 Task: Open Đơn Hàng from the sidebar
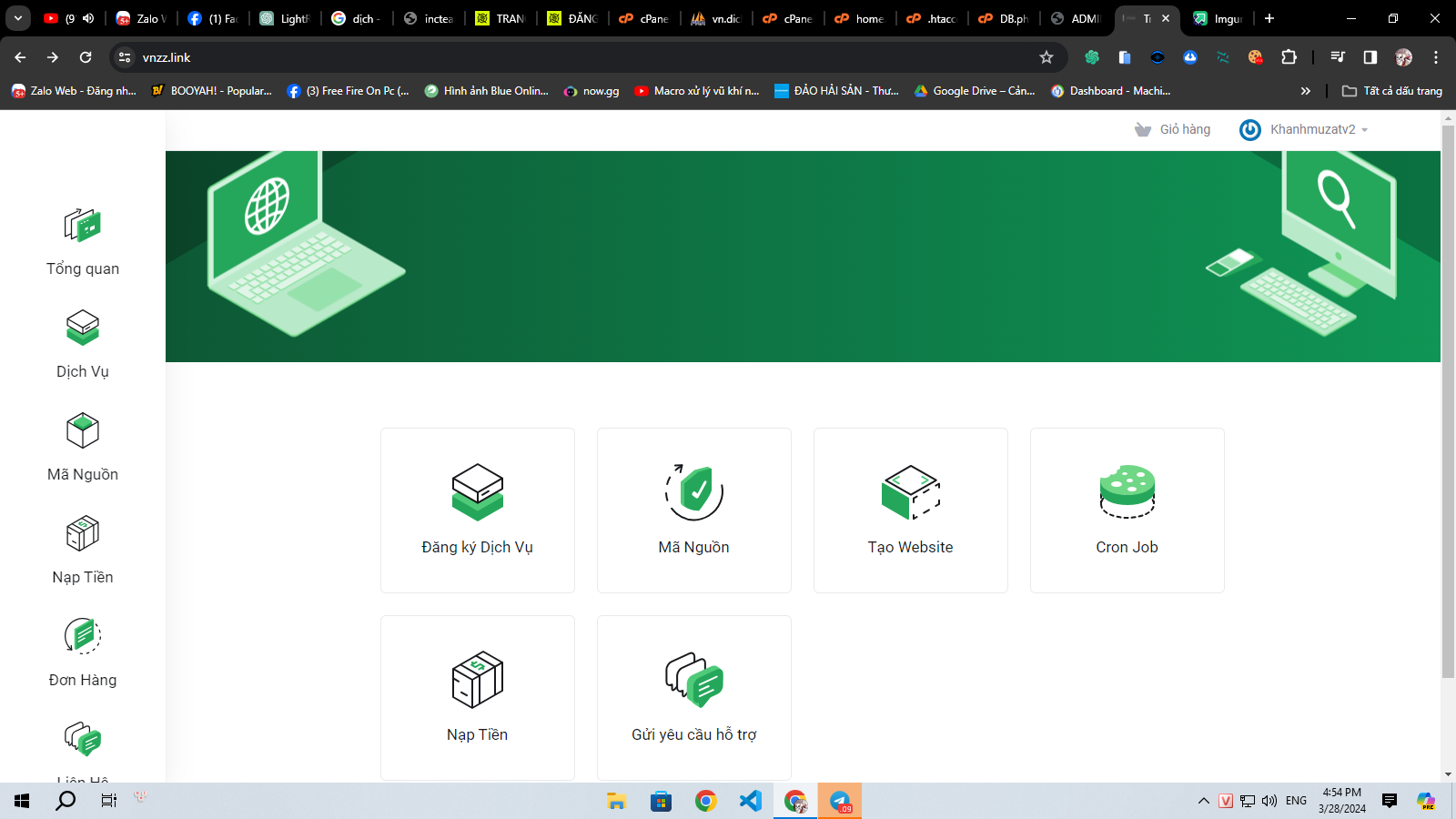[82, 652]
